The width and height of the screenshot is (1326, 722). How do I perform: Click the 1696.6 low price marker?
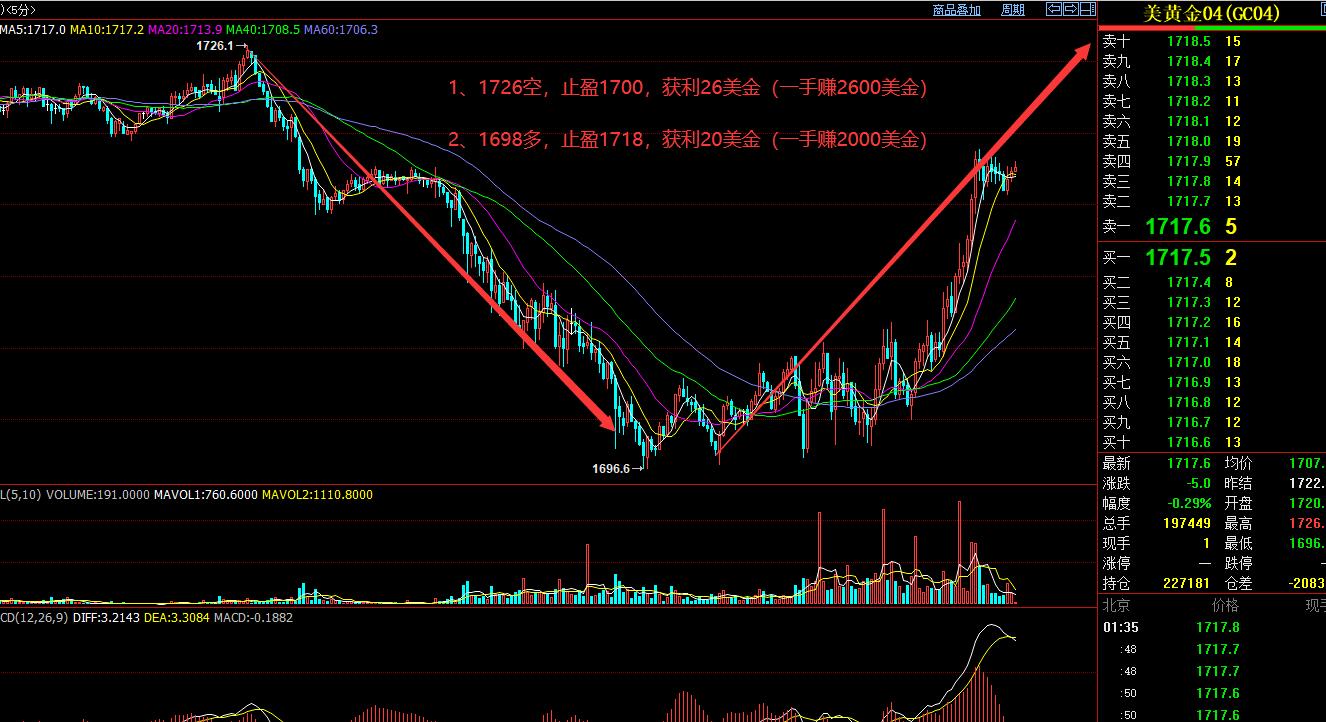[x=611, y=468]
